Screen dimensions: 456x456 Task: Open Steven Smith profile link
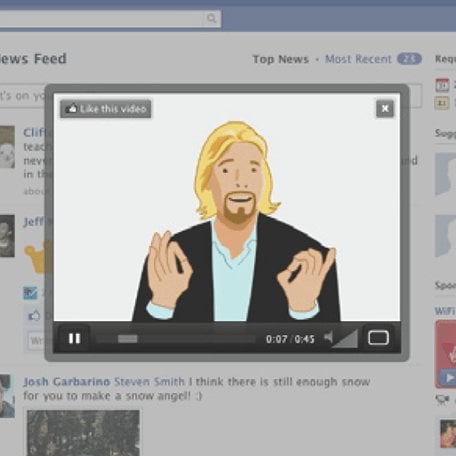(x=149, y=382)
